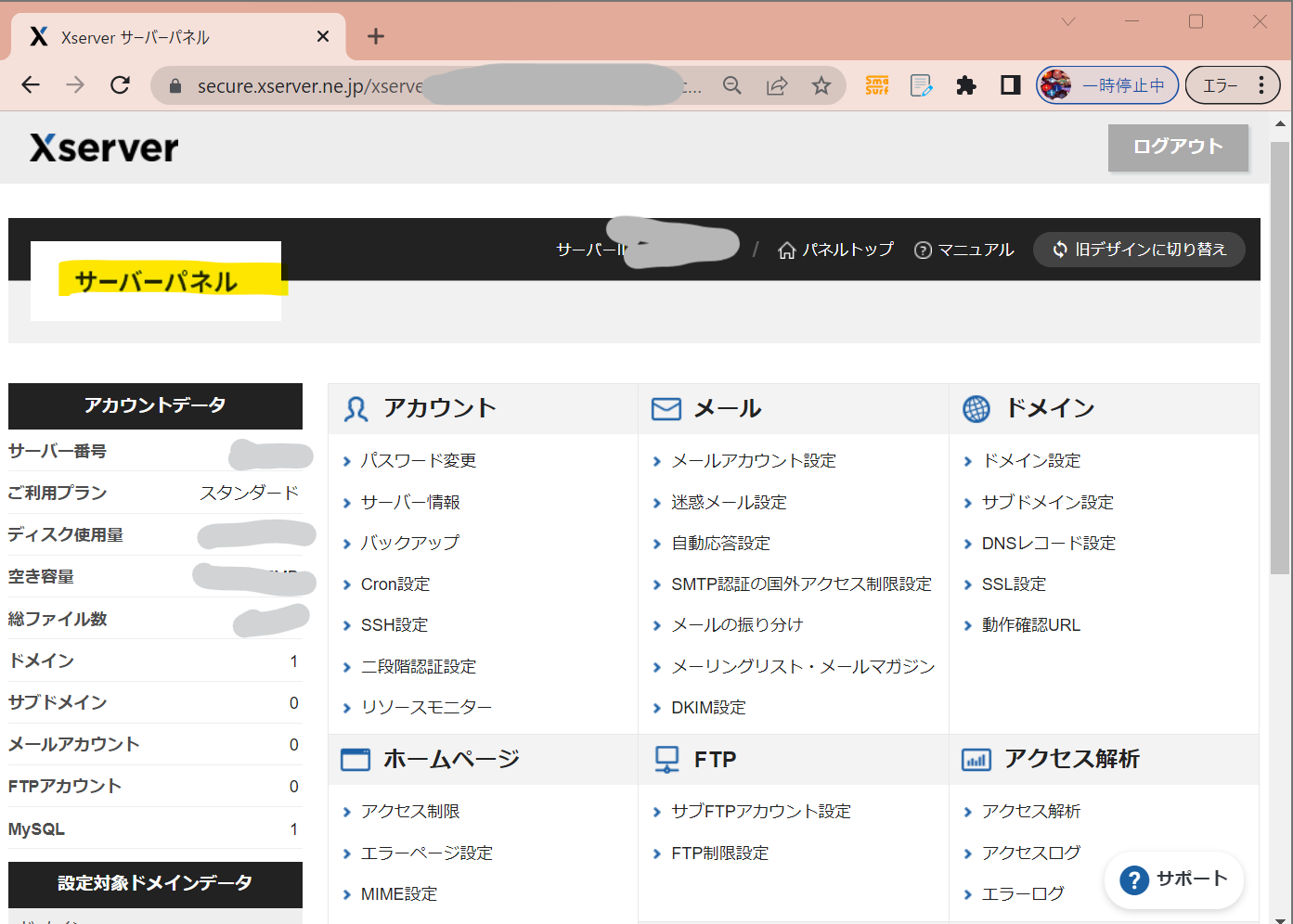Open メールの振り分け
The image size is (1293, 924).
point(737,625)
